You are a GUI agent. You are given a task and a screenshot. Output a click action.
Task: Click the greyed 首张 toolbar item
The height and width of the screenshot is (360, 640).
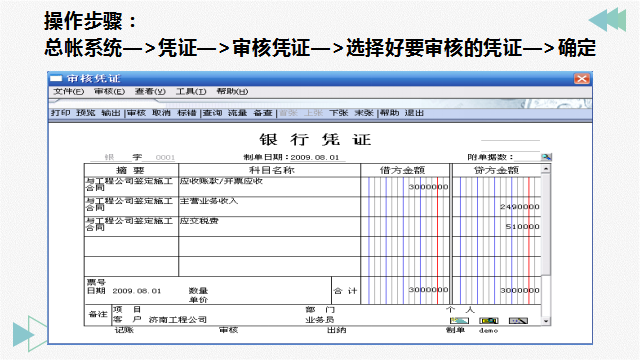tap(288, 113)
